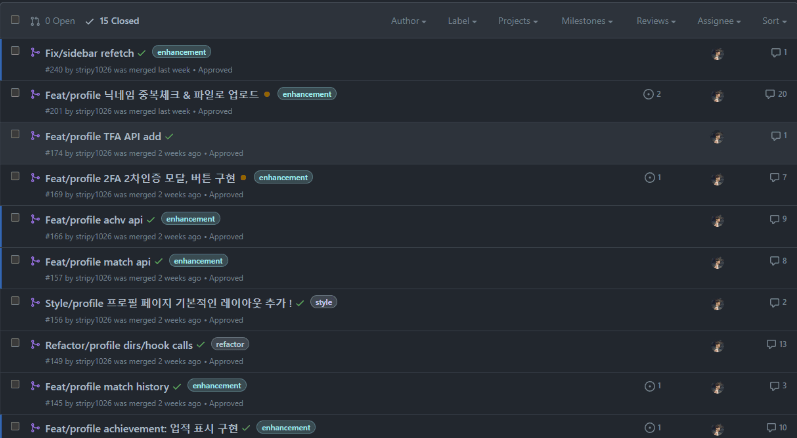Open the Assignee filter dropdown
Viewport: 797px width, 438px height.
point(719,21)
